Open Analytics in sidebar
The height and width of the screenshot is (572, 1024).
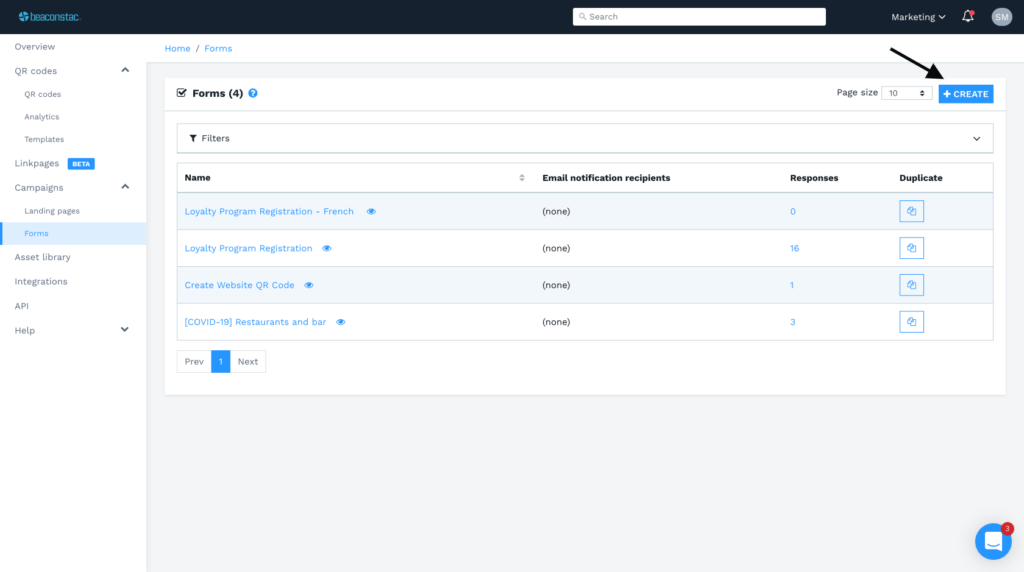42,117
